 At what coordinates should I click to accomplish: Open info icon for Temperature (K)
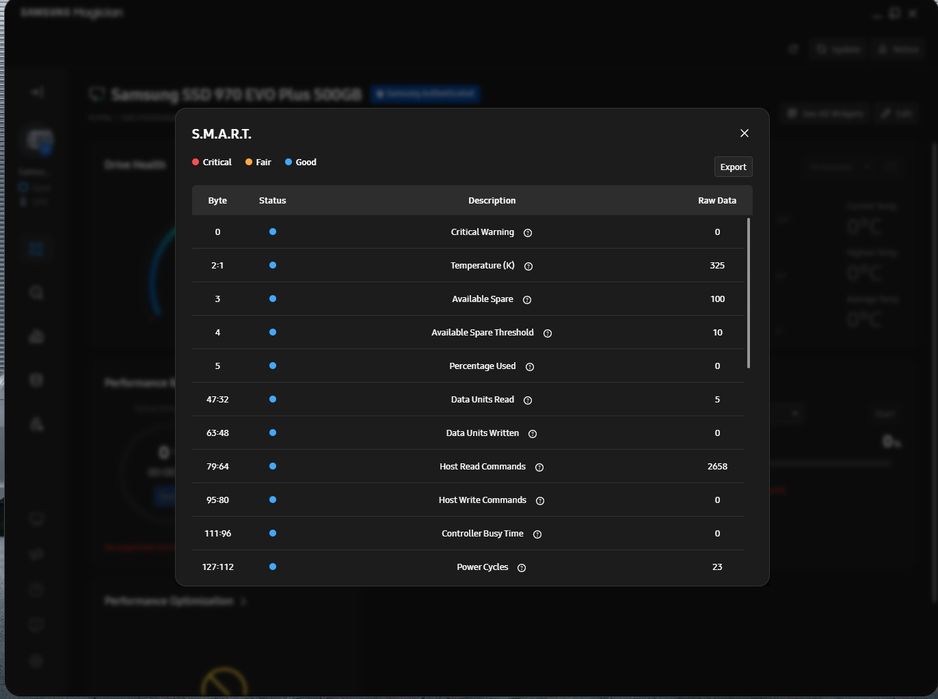coord(528,266)
